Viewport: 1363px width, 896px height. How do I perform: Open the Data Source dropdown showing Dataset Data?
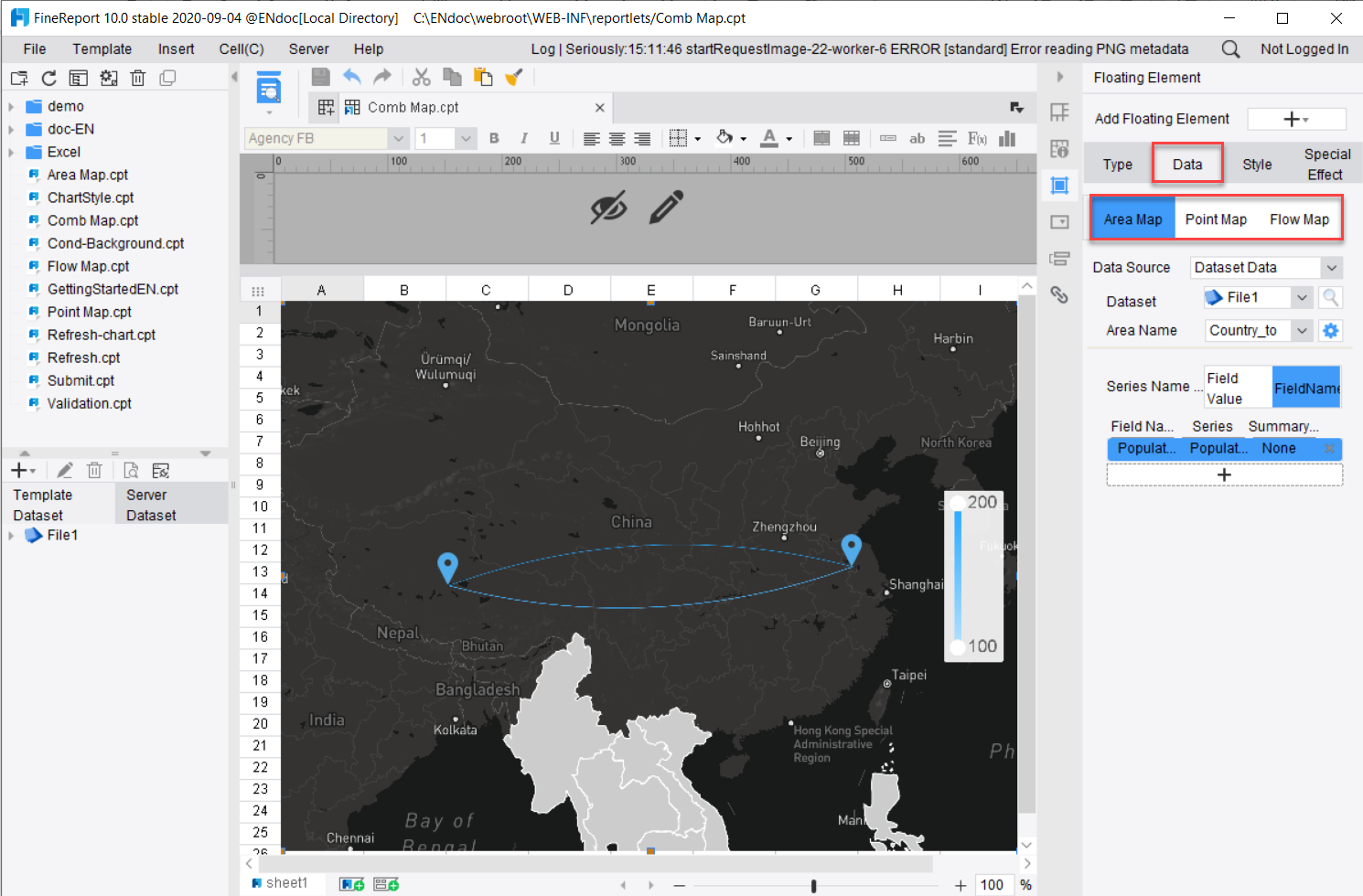tap(1265, 267)
